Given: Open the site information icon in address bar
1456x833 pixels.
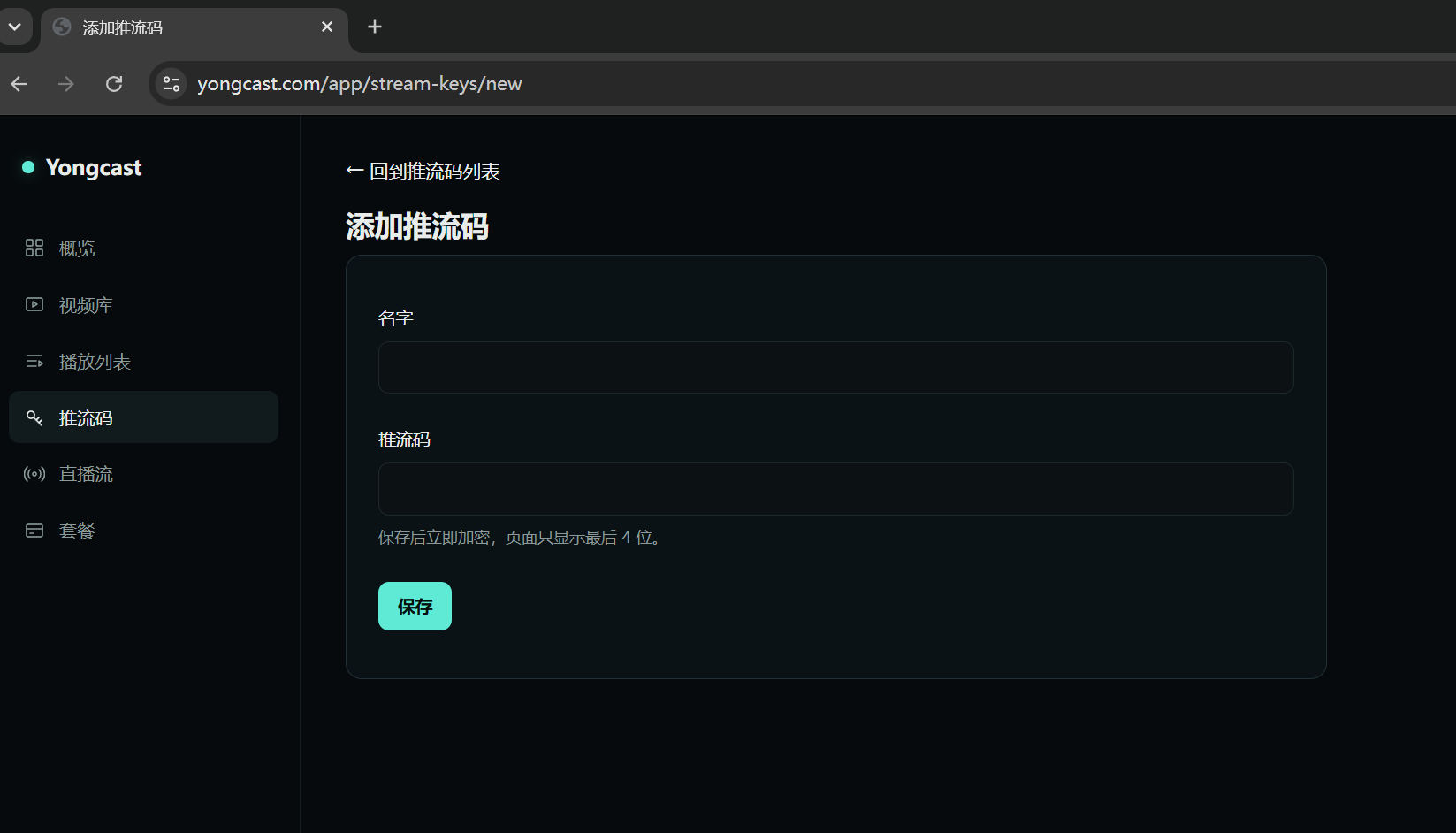Looking at the screenshot, I should pyautogui.click(x=172, y=84).
